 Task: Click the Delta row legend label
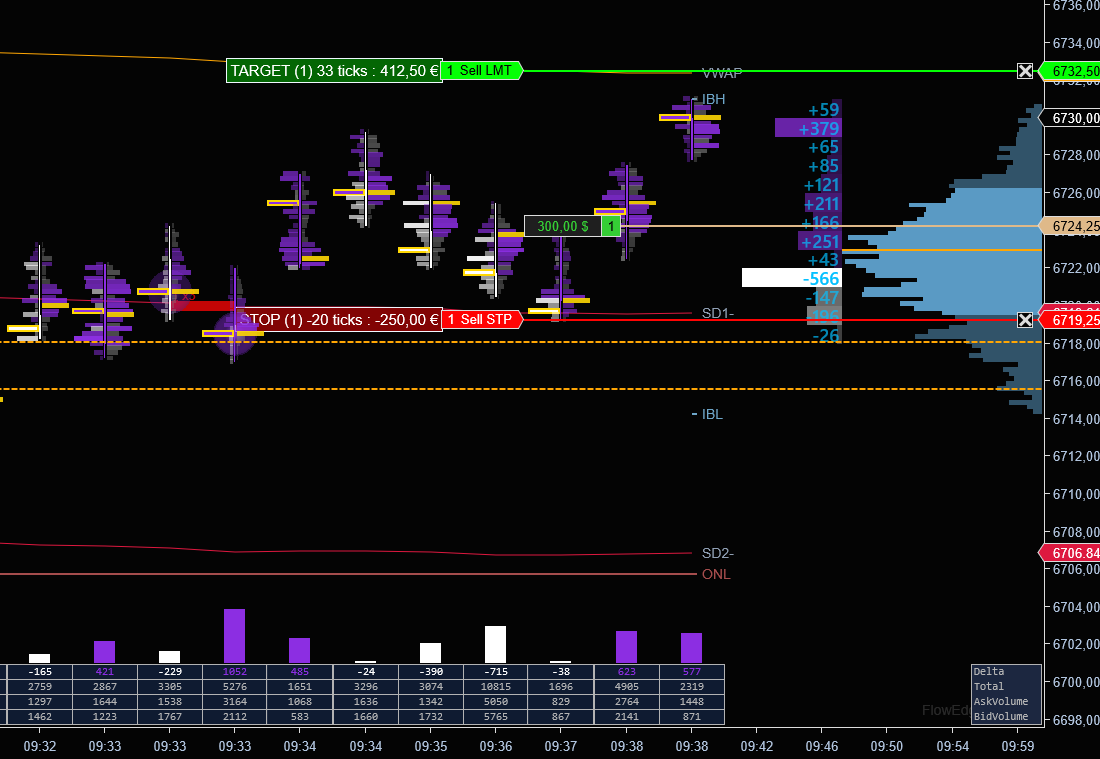click(x=988, y=671)
